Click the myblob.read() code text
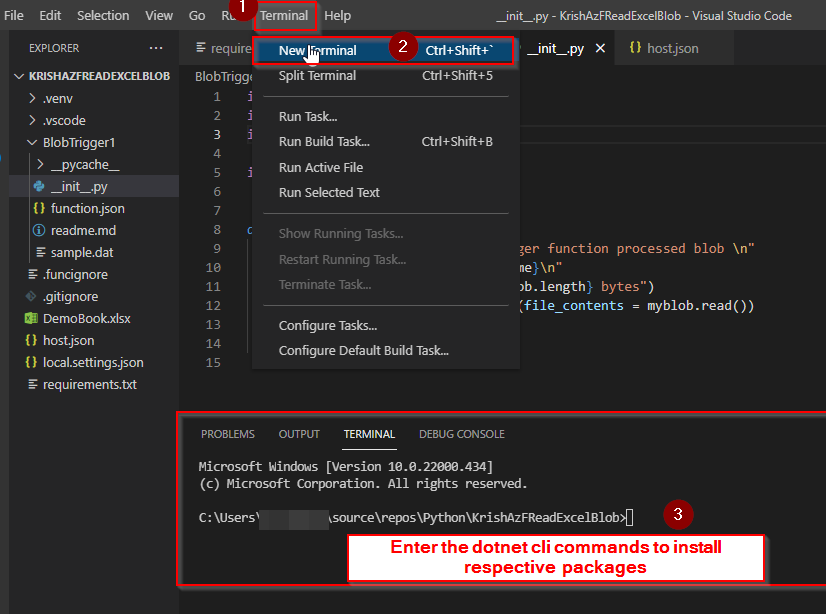The width and height of the screenshot is (826, 614). [x=696, y=306]
